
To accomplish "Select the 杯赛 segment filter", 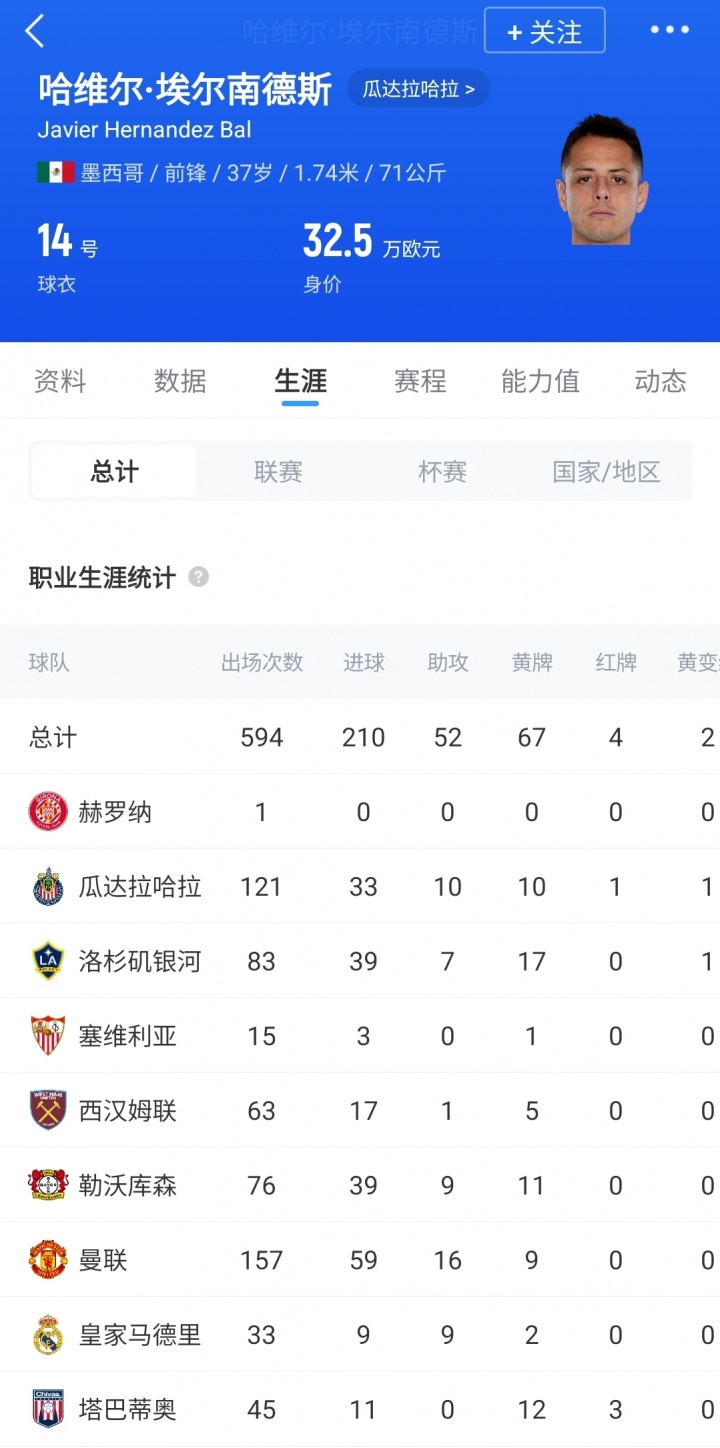I will coord(442,472).
